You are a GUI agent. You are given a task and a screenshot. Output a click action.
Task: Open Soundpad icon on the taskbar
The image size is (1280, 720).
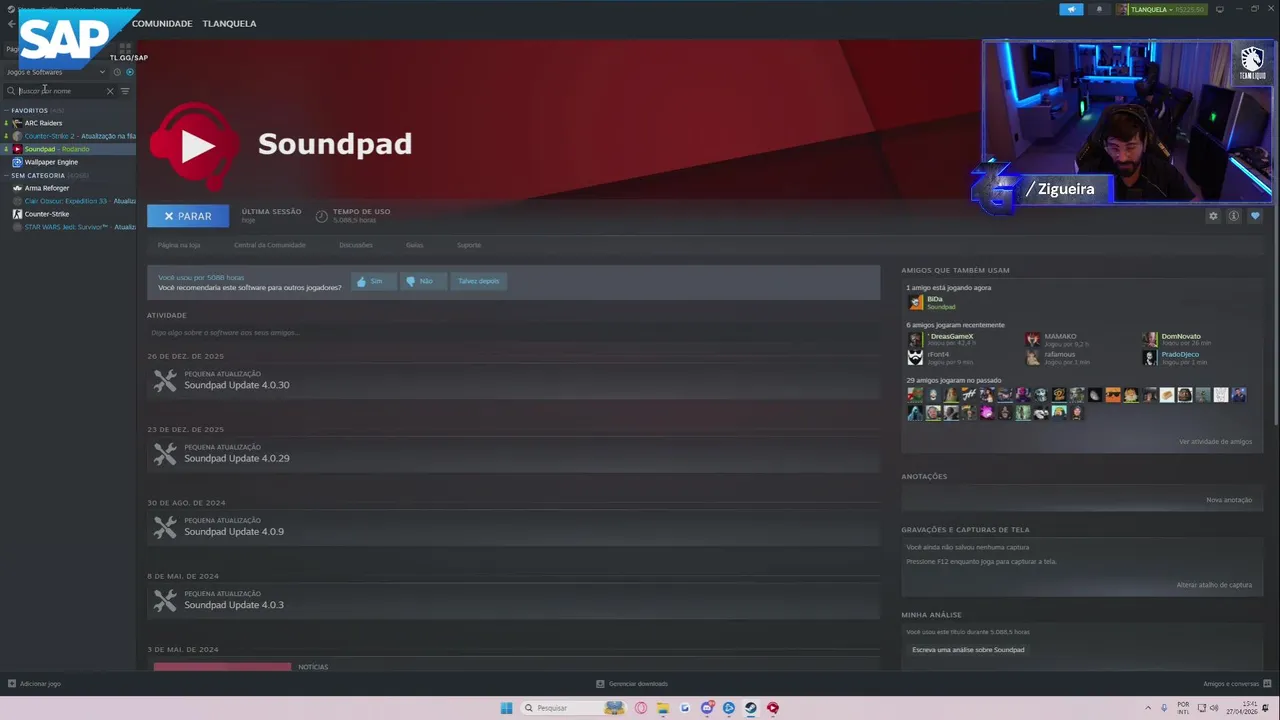(x=772, y=708)
